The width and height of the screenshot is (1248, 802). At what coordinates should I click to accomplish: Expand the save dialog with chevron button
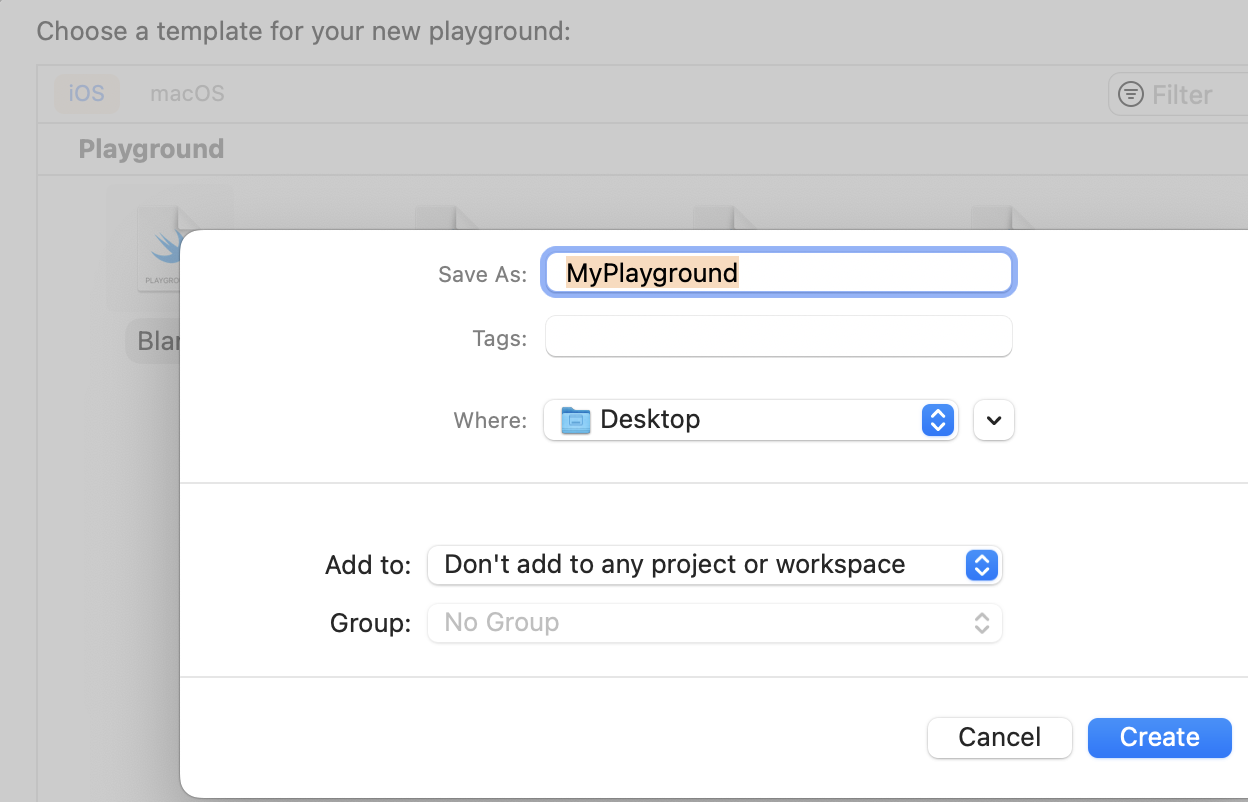tap(993, 420)
